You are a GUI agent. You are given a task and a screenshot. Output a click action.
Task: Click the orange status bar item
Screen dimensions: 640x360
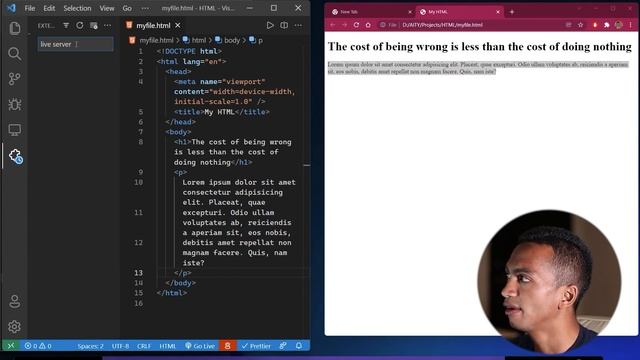227,346
